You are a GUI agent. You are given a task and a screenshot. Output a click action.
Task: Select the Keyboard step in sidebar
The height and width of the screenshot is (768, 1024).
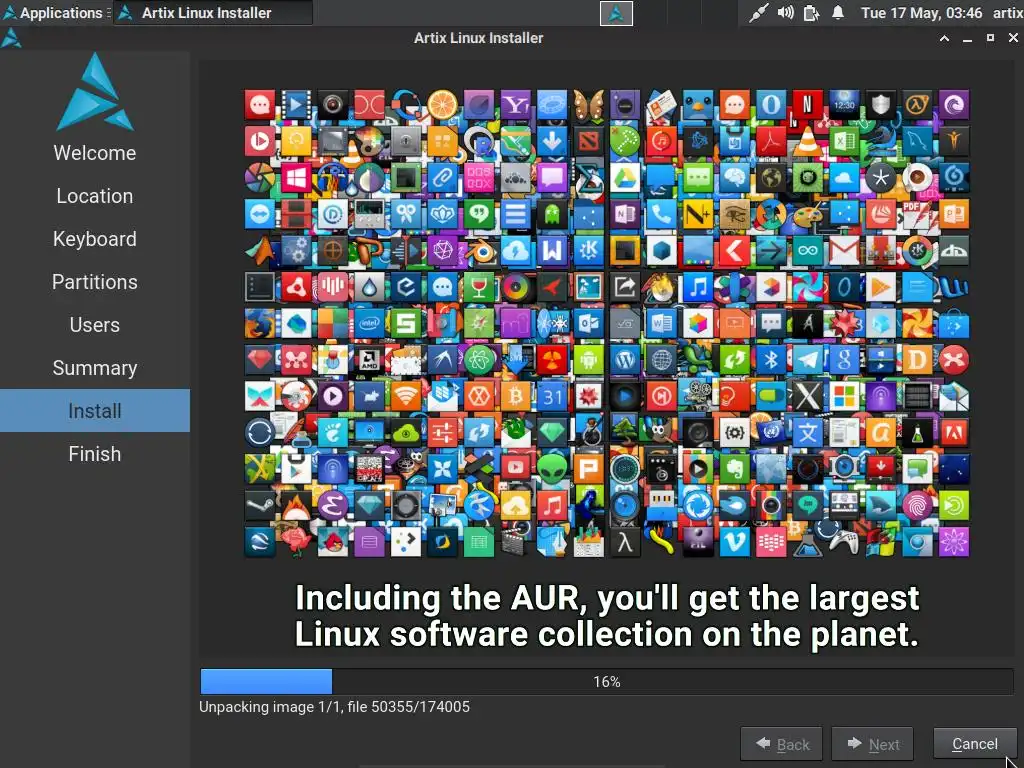95,239
